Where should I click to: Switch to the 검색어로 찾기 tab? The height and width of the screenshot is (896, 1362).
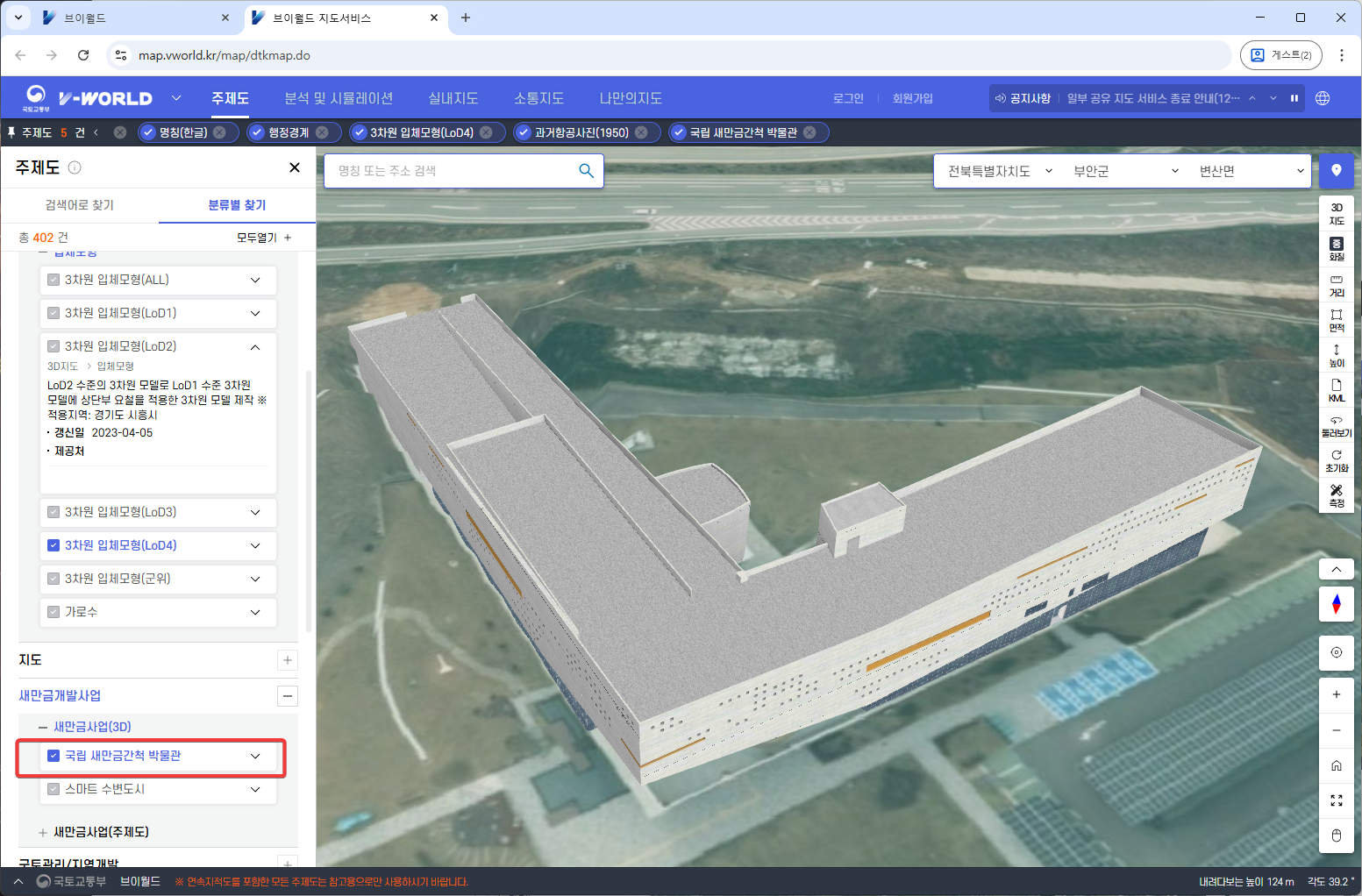tap(79, 205)
